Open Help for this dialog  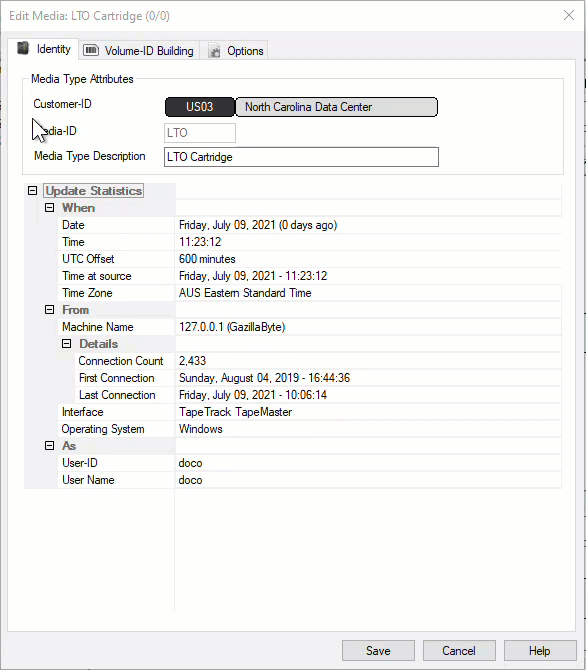(540, 650)
